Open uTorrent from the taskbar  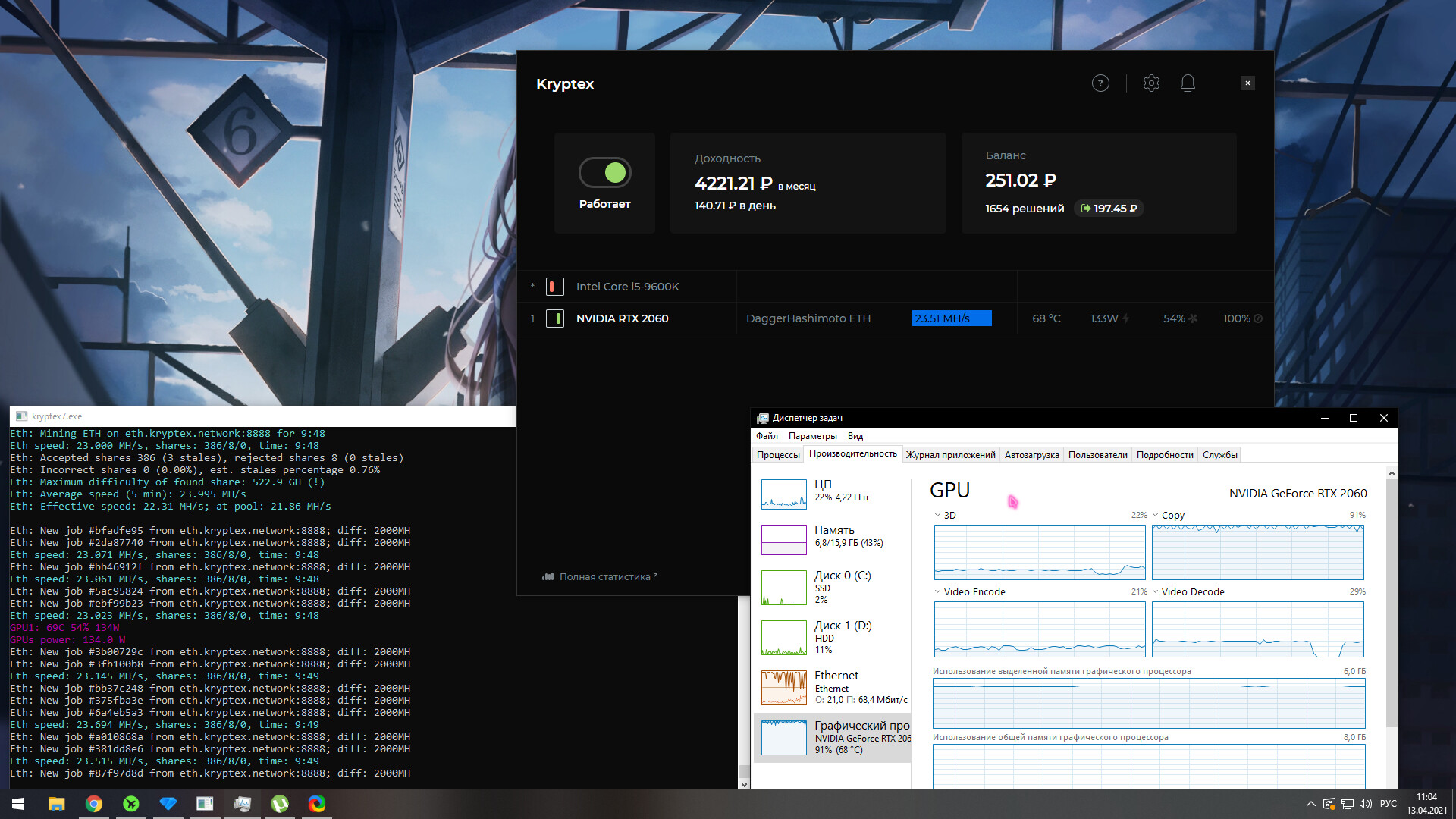coord(280,804)
